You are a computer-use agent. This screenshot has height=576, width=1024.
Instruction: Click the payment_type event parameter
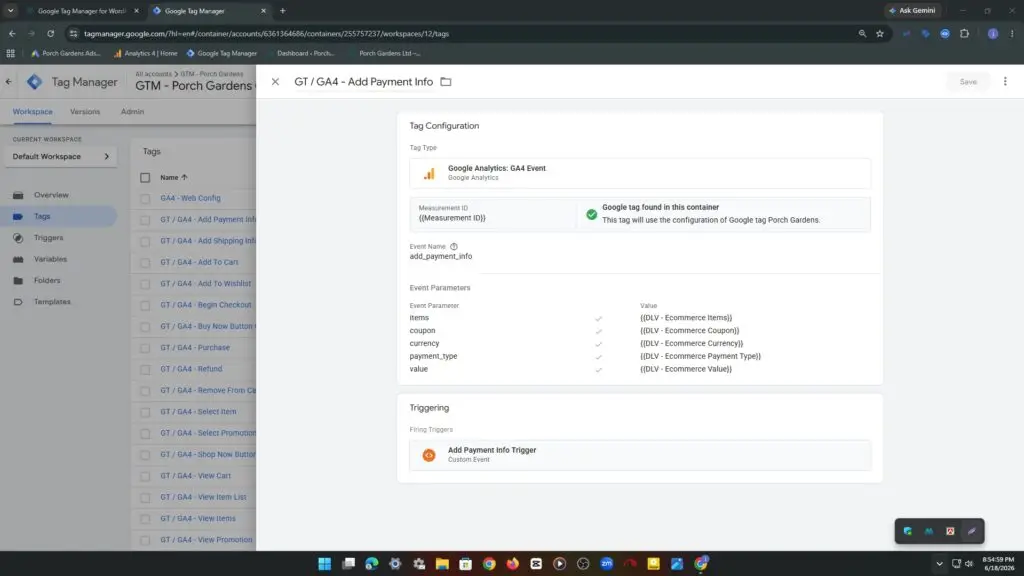(433, 356)
